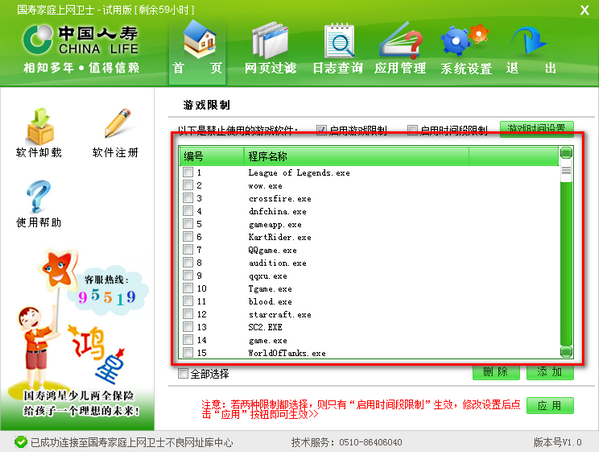Screen dimensions: 599x452
Task: Open the 首页 home house icon
Action: [x=199, y=39]
